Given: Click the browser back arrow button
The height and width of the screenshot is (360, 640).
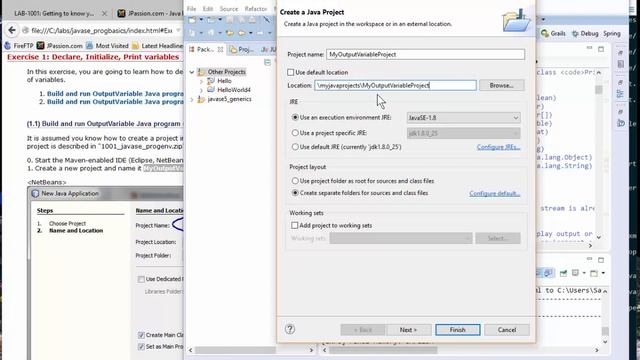Looking at the screenshot, I should tap(12, 30).
